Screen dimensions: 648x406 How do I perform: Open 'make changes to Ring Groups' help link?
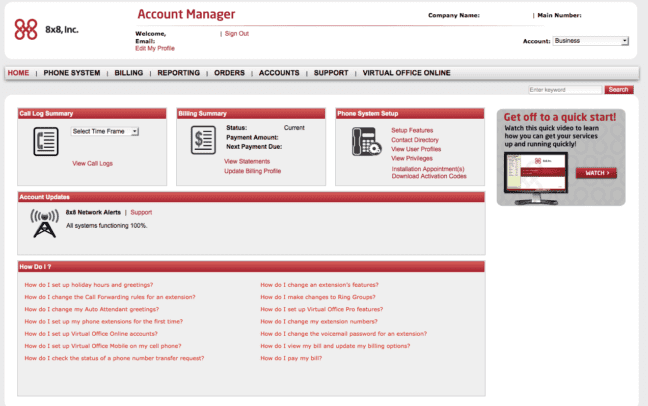[x=318, y=297]
